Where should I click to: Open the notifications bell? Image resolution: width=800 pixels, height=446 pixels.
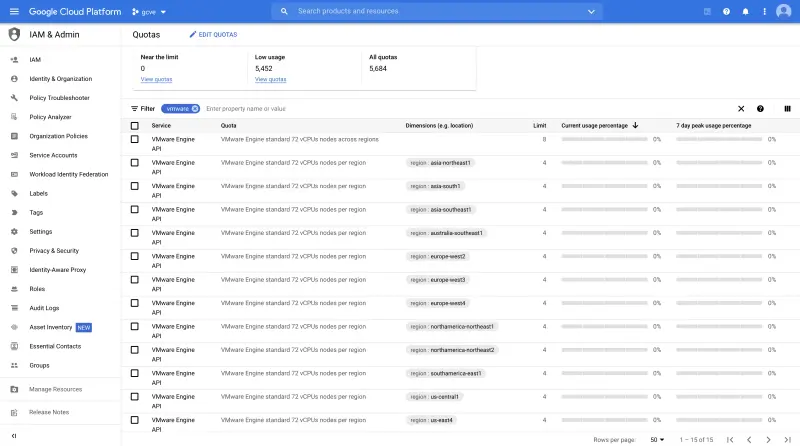pyautogui.click(x=744, y=11)
